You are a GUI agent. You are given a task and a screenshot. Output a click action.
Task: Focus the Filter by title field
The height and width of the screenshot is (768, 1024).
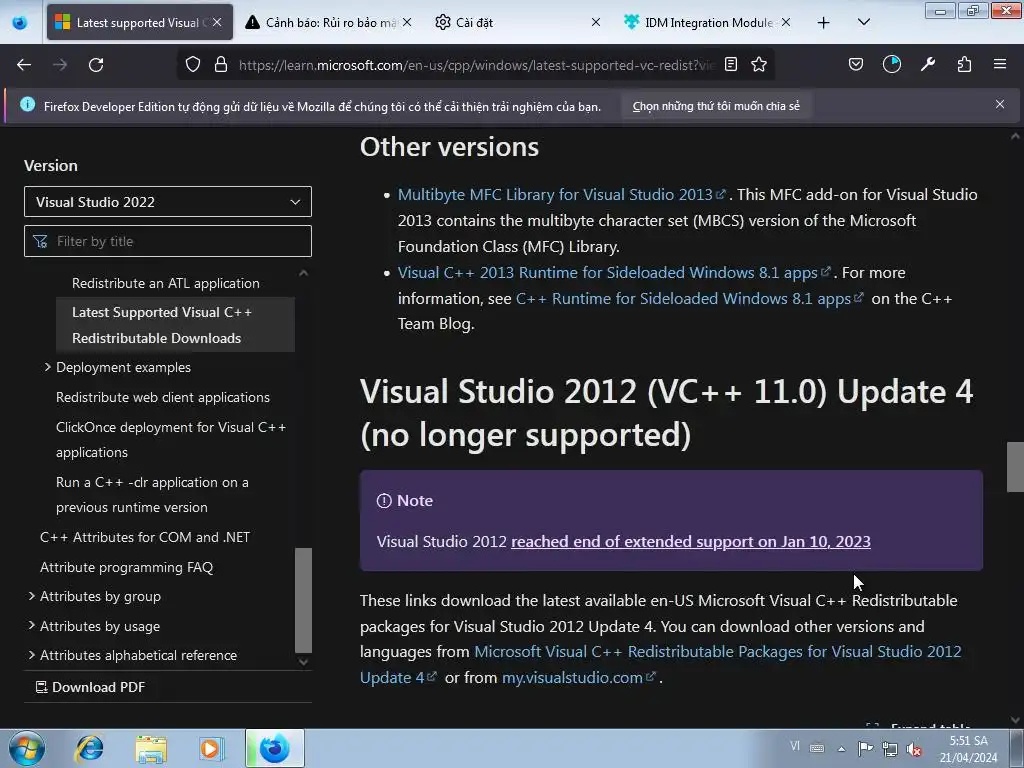(168, 242)
